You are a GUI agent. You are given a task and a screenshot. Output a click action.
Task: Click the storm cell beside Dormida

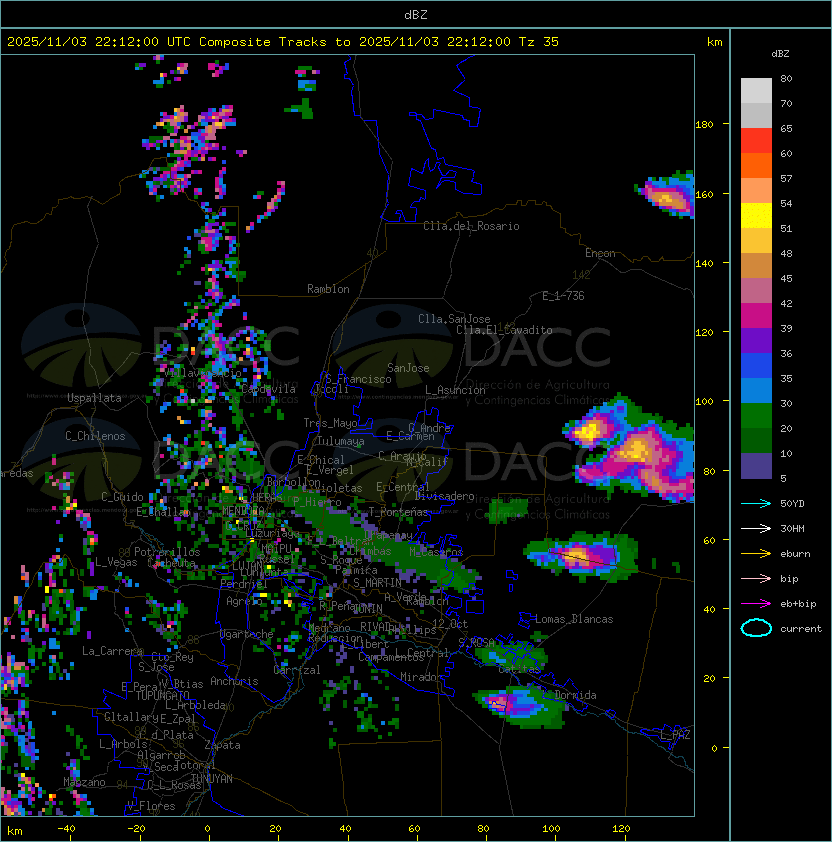(518, 706)
